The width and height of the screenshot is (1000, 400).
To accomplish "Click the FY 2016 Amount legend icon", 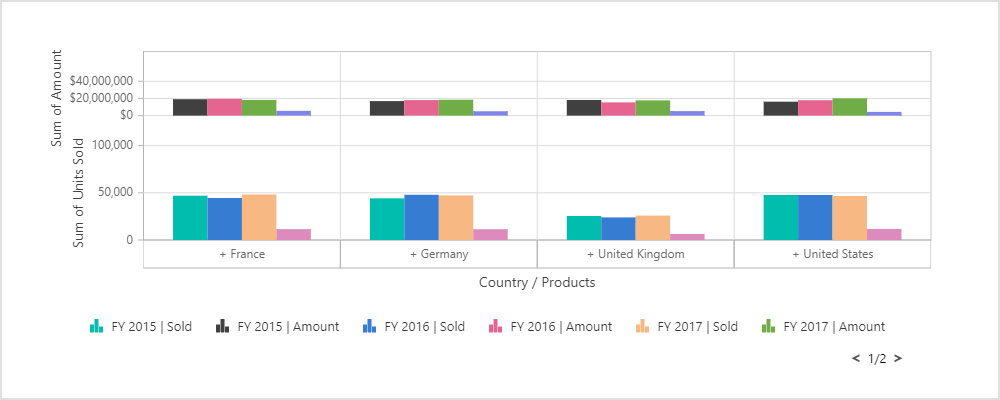I will pos(496,326).
